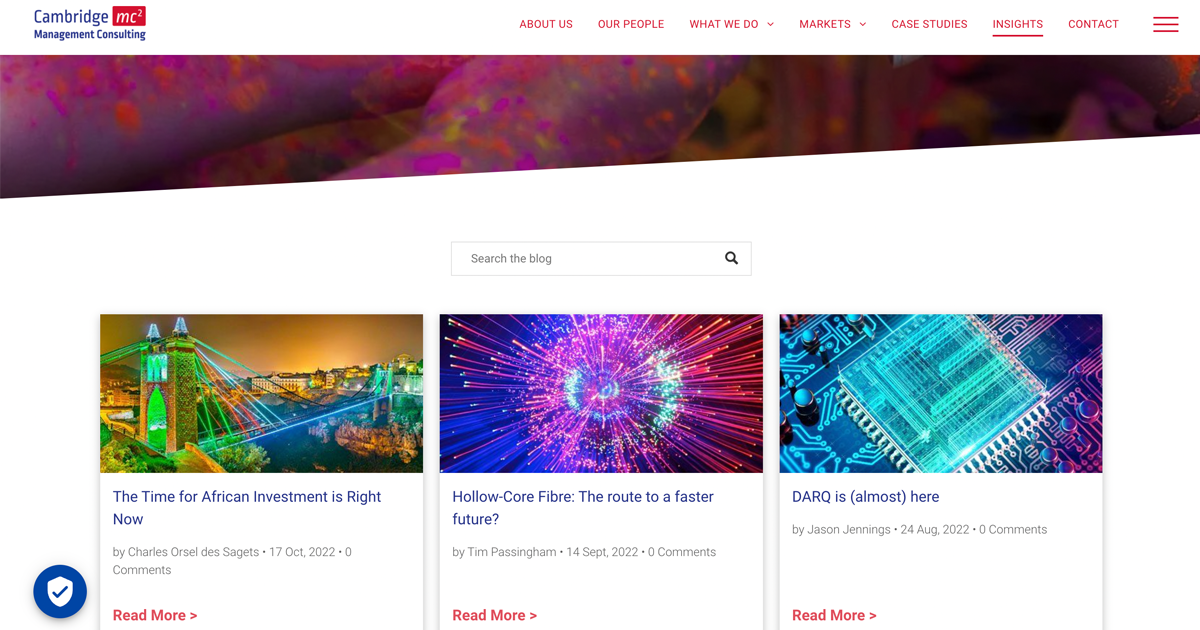This screenshot has height=630, width=1200.
Task: Click the magnifying glass search icon
Action: coord(731,258)
